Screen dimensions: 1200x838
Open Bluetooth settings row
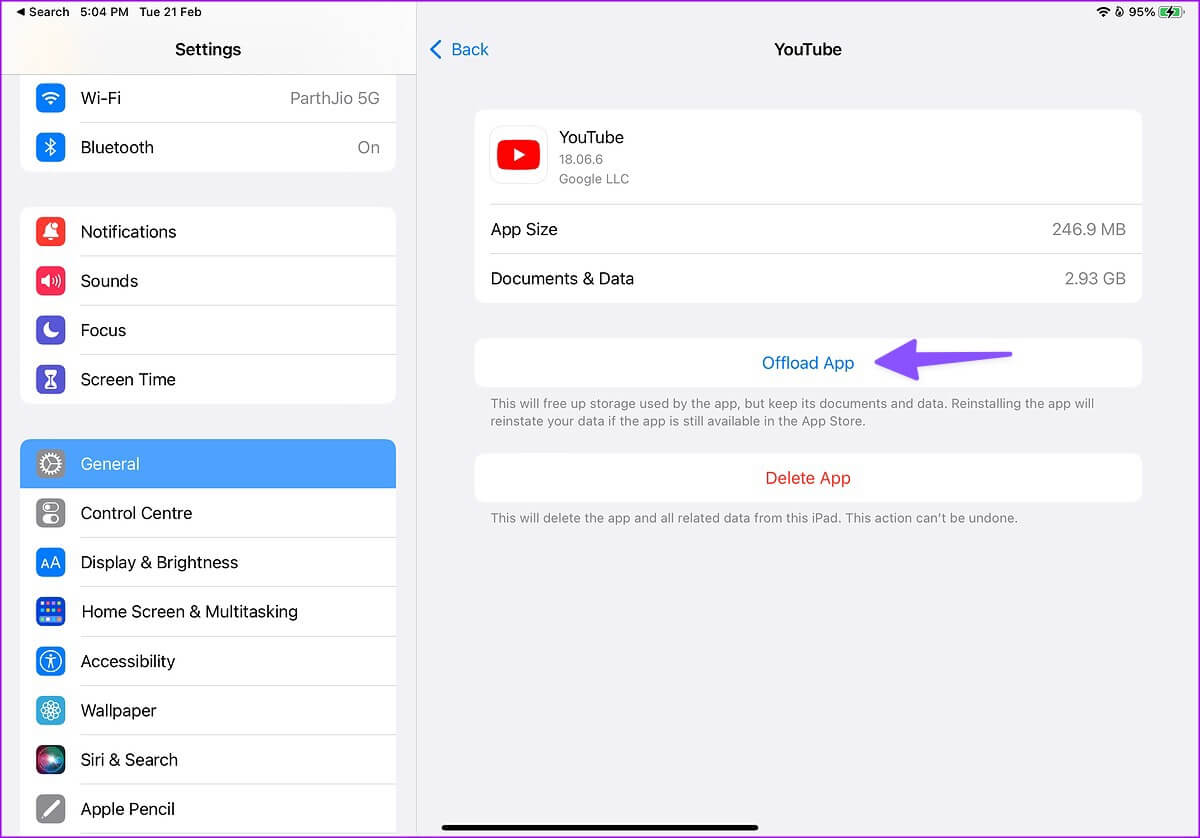208,147
